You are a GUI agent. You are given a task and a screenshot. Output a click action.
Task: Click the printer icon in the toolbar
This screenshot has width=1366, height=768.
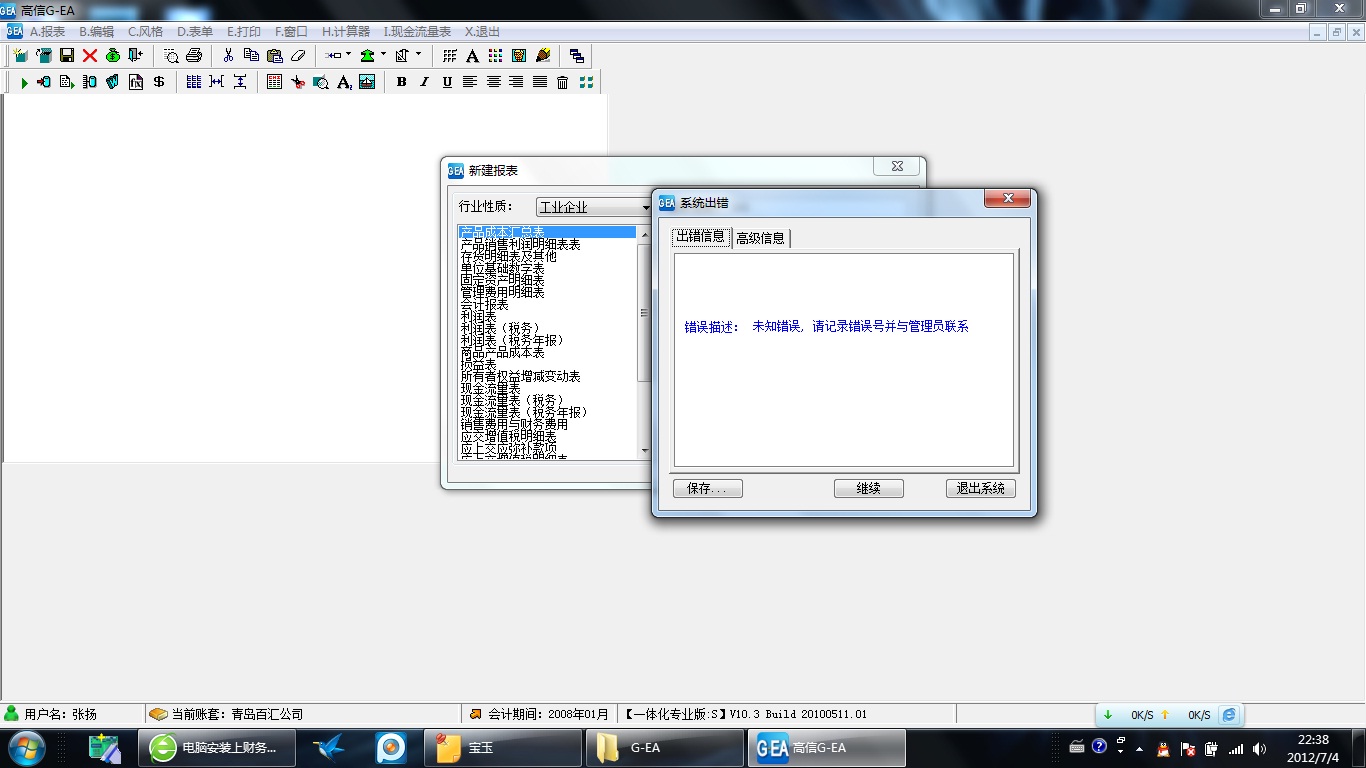[x=194, y=56]
